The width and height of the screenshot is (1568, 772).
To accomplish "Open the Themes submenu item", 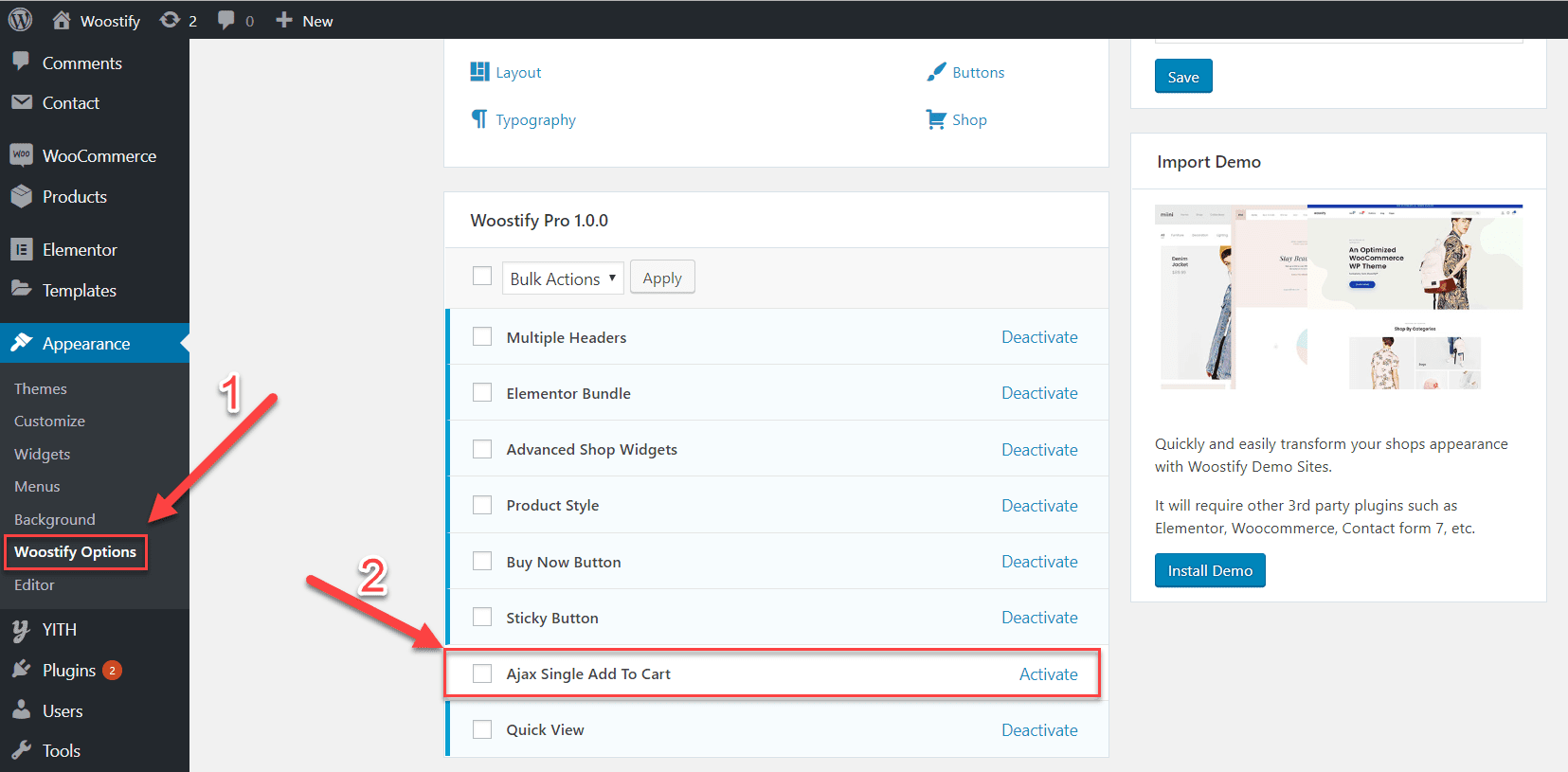I will tap(41, 388).
